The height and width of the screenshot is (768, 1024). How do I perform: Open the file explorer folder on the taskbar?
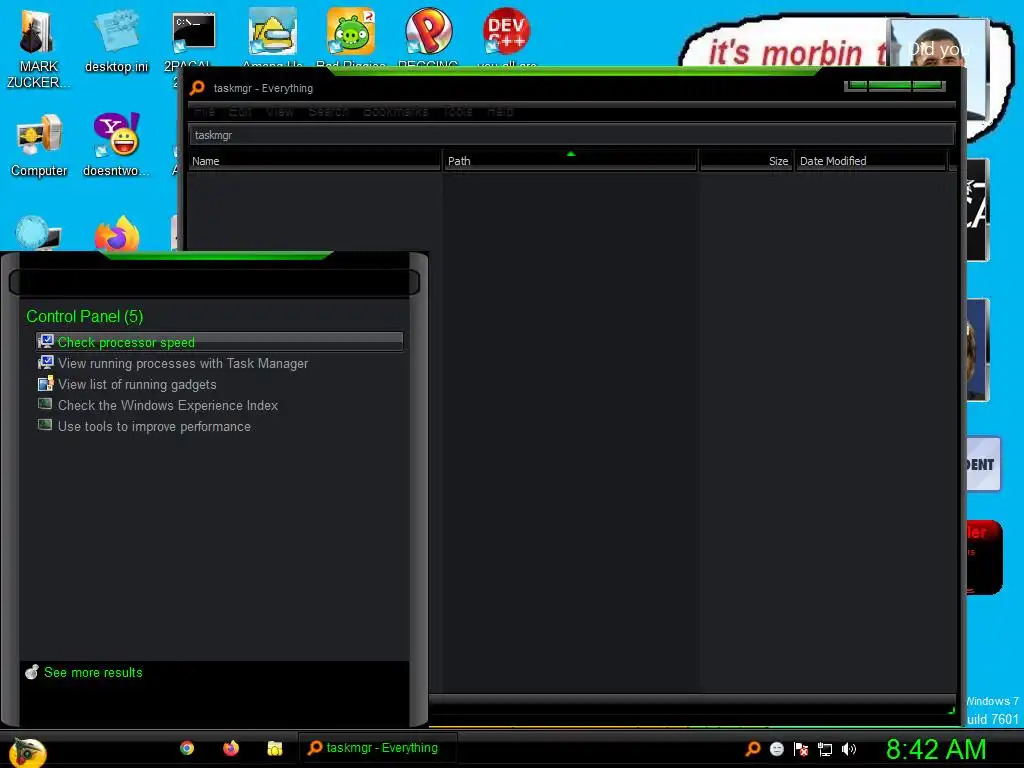(x=274, y=748)
